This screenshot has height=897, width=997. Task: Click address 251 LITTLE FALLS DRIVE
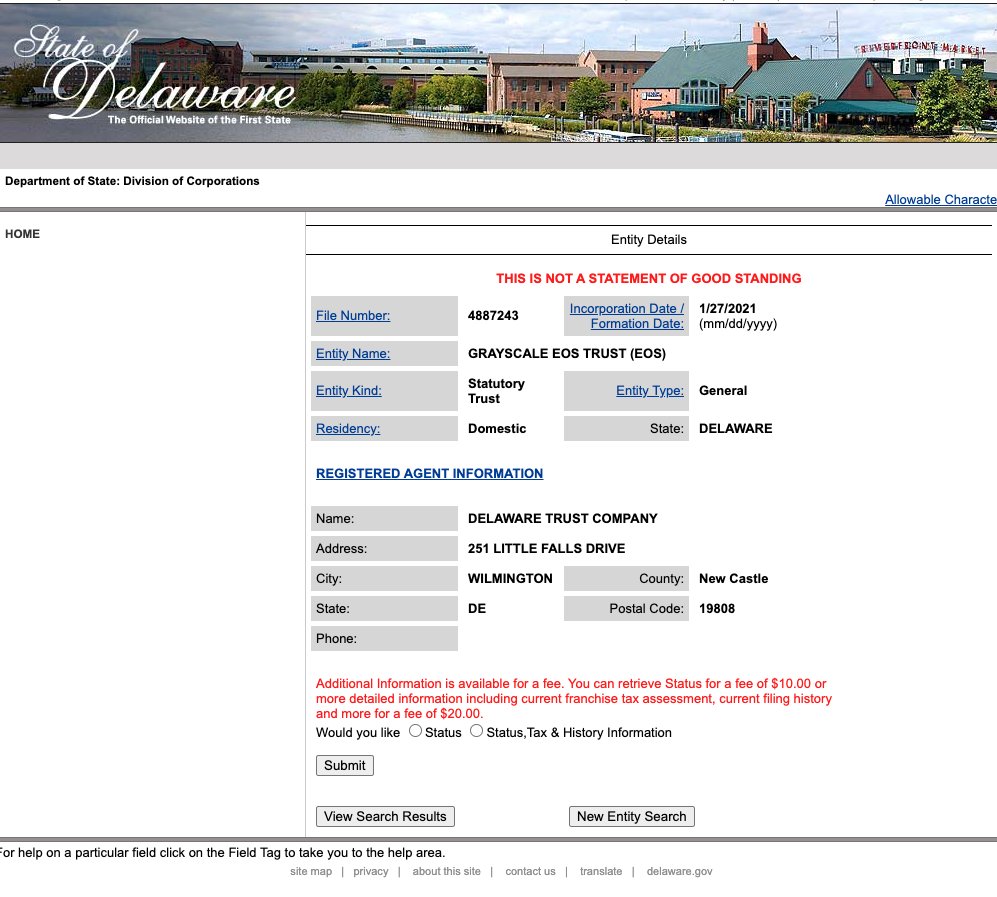546,548
